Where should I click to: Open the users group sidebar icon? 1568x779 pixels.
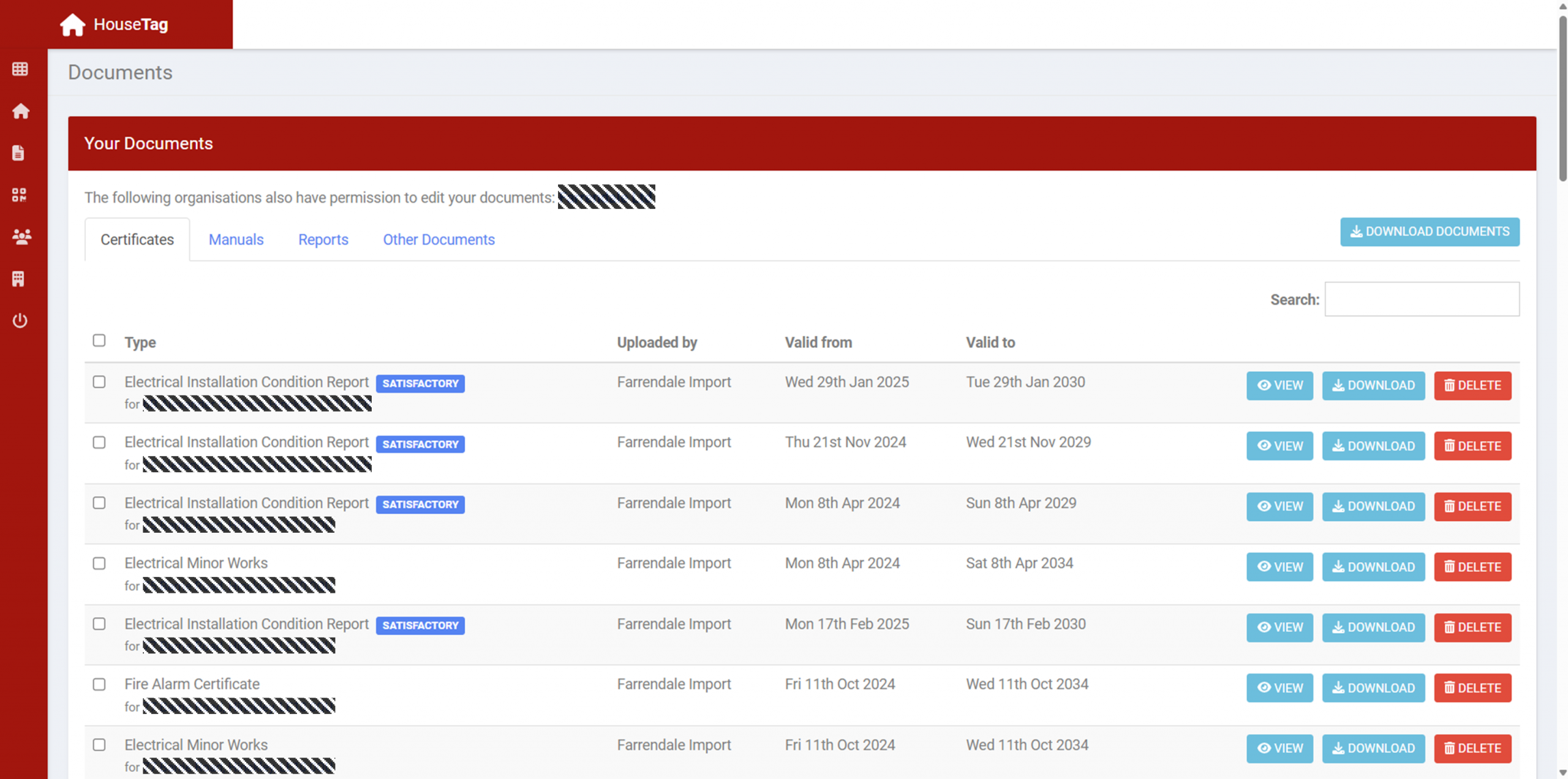21,237
